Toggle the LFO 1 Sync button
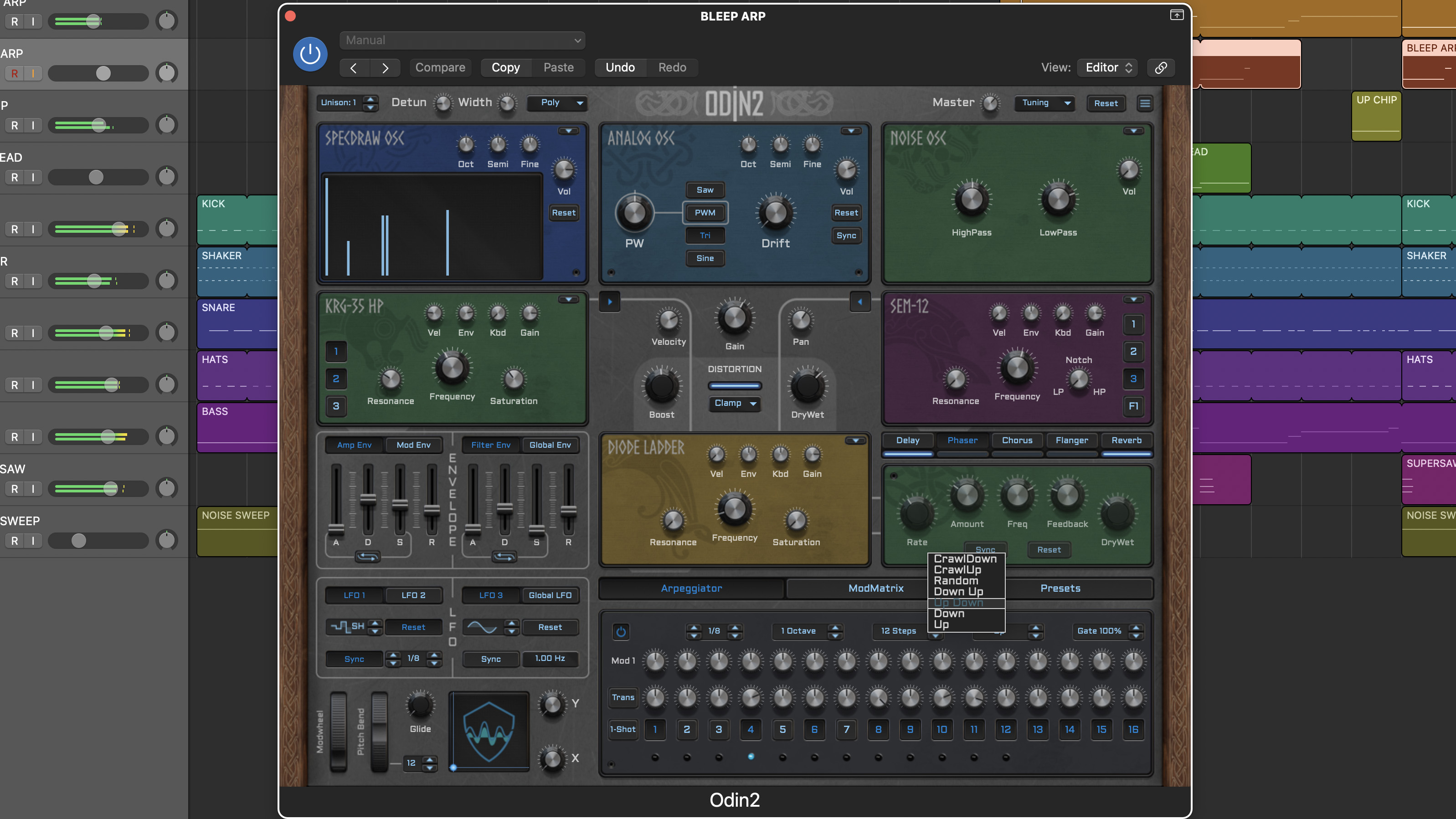 pos(355,659)
